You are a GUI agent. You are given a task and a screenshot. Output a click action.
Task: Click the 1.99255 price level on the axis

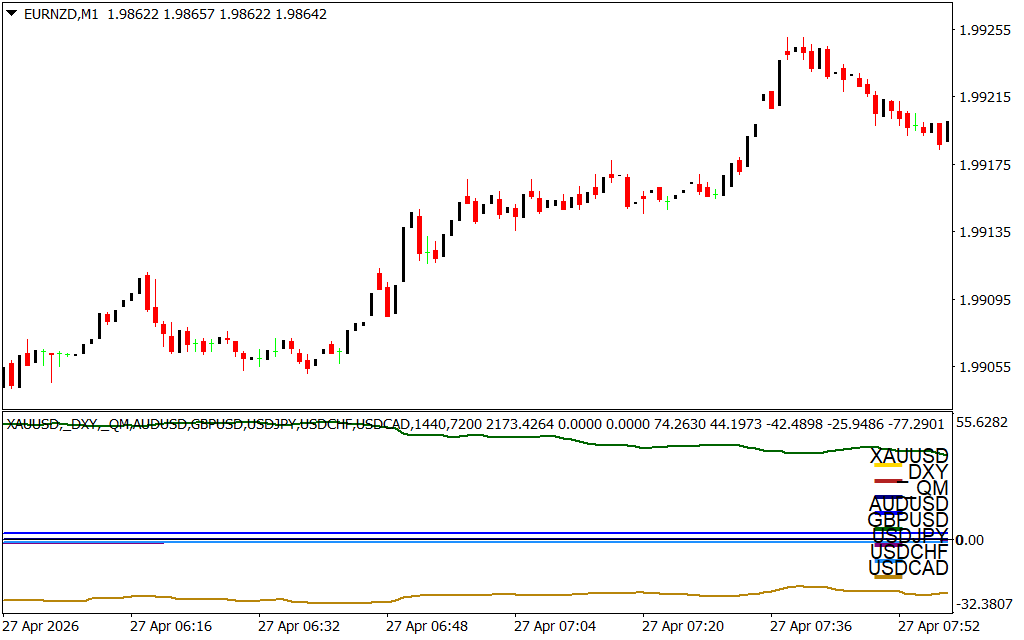coord(984,30)
